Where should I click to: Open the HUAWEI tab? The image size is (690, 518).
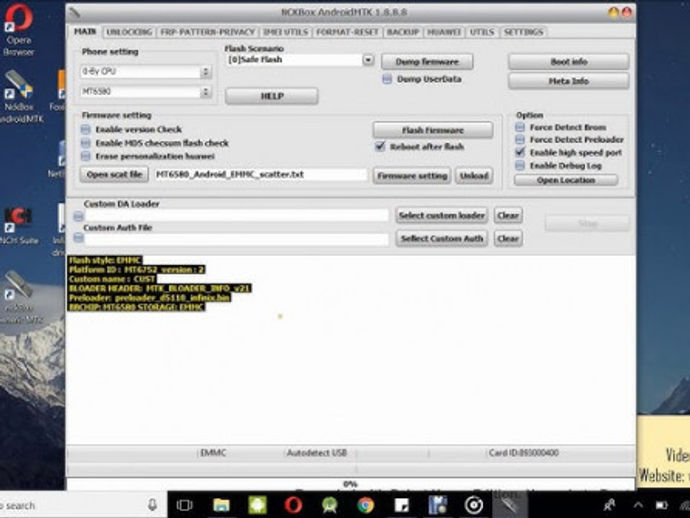coord(444,32)
